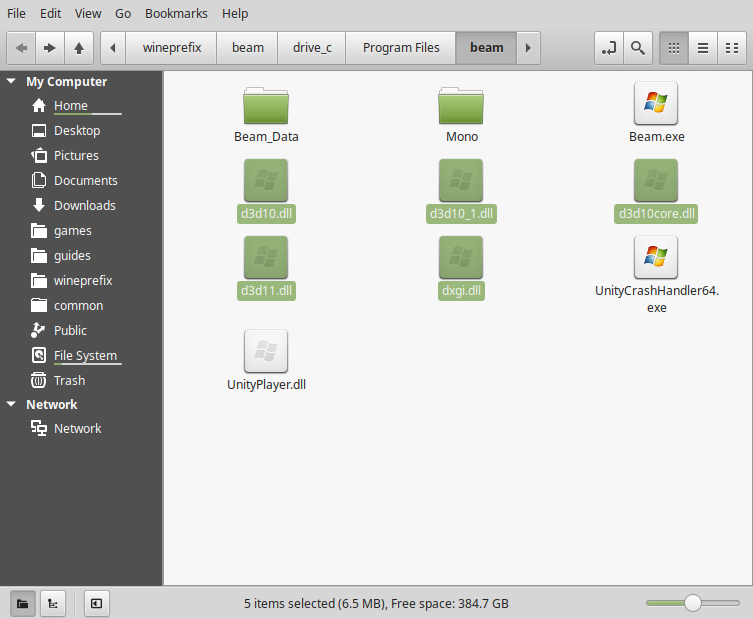This screenshot has width=753, height=619.
Task: Open Documents from the sidebar
Action: [85, 180]
